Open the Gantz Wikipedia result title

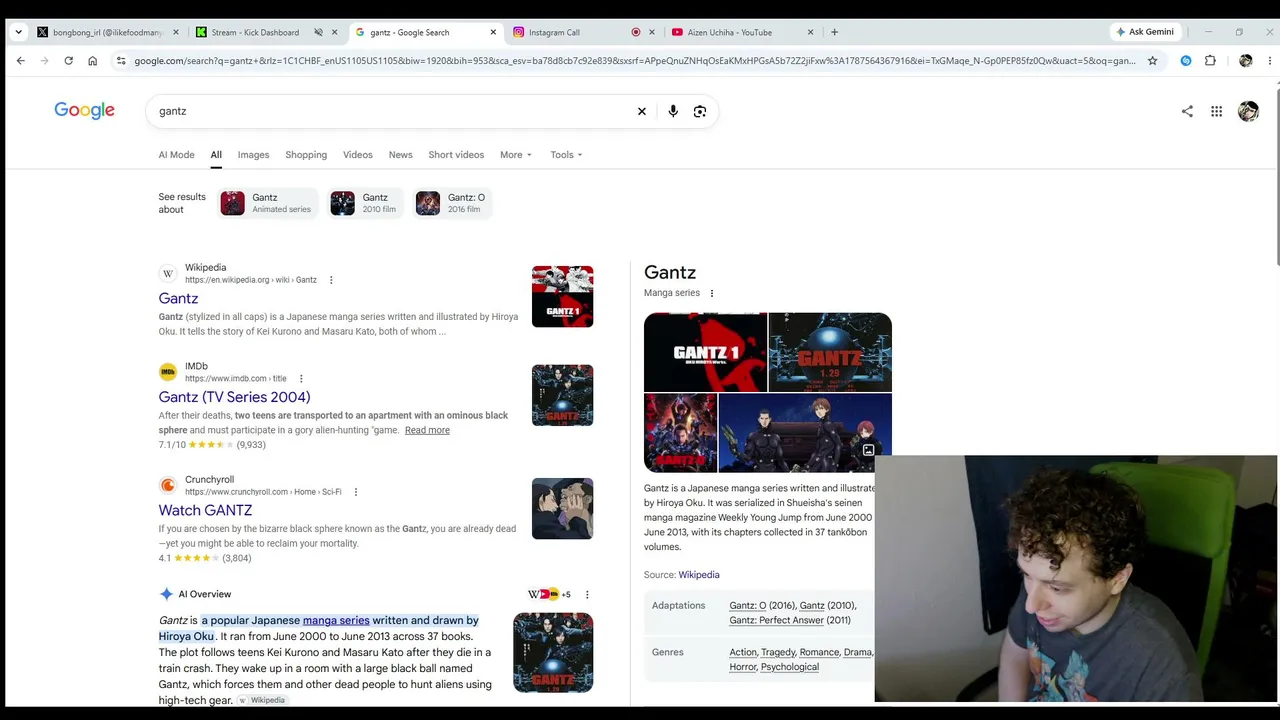[x=178, y=298]
